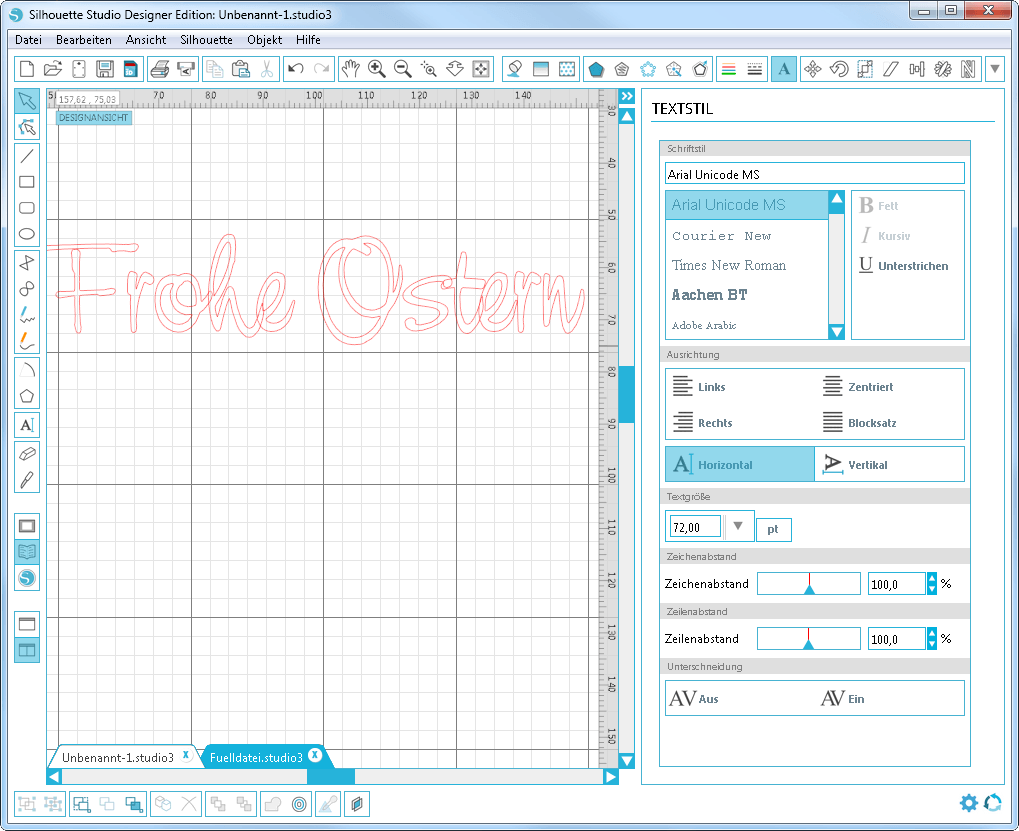Viewport: 1019px width, 831px height.
Task: Pick the Rectangle drawing tool
Action: point(27,182)
